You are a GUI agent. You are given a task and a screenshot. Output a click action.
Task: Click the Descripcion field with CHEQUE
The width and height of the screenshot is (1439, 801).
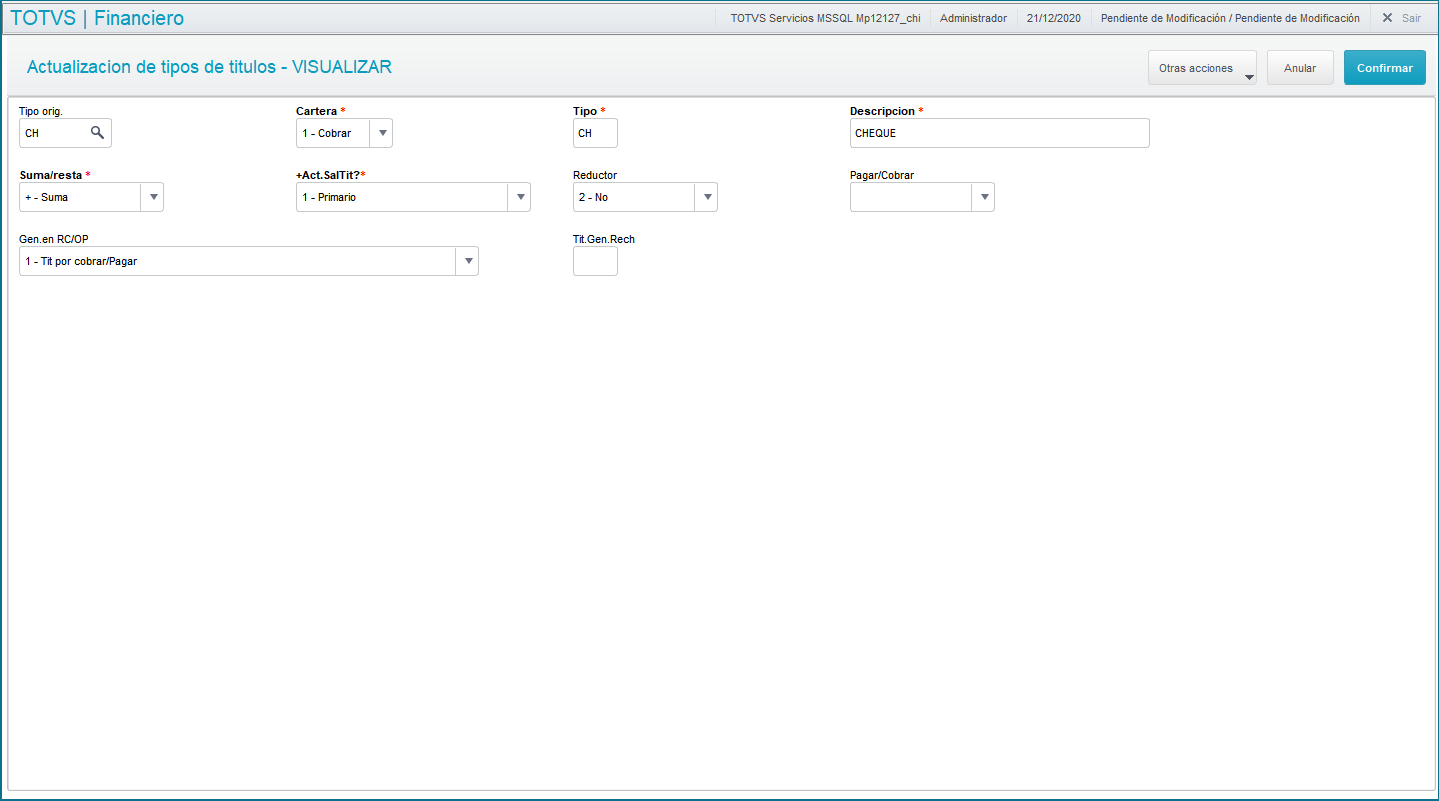[999, 133]
